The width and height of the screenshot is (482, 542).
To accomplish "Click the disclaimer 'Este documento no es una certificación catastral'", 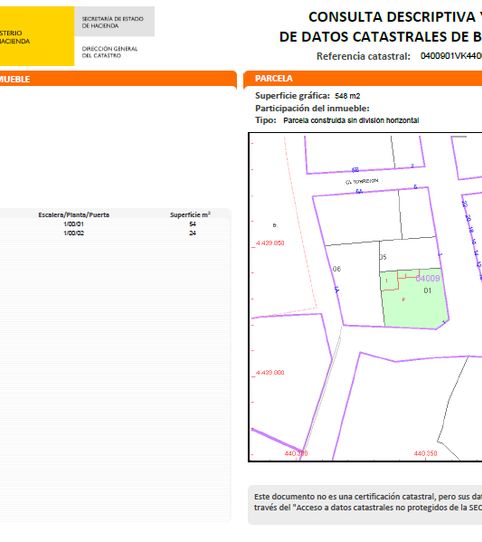I will tap(345, 496).
